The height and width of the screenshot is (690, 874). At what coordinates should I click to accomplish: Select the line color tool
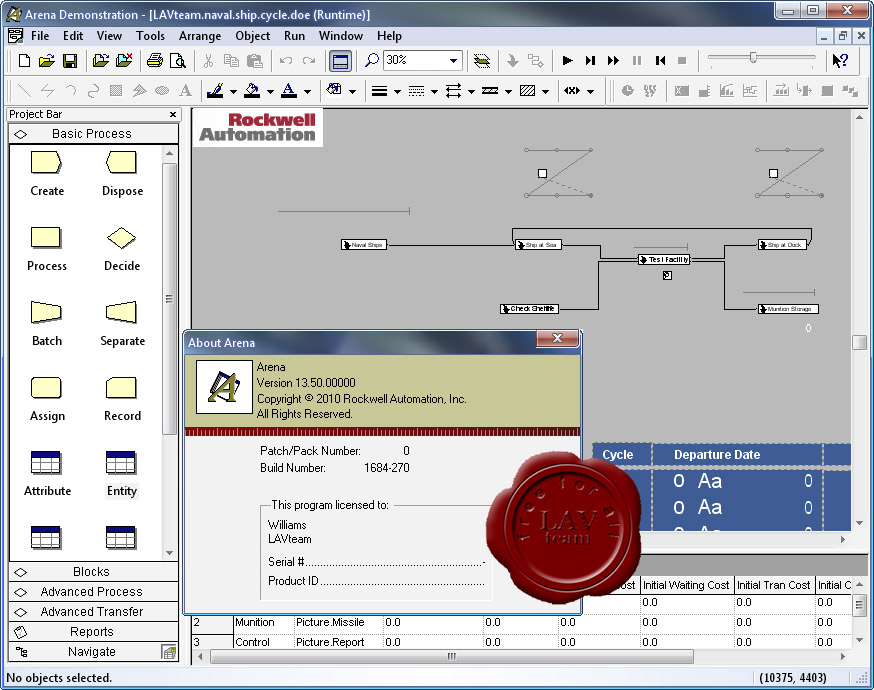click(x=215, y=90)
